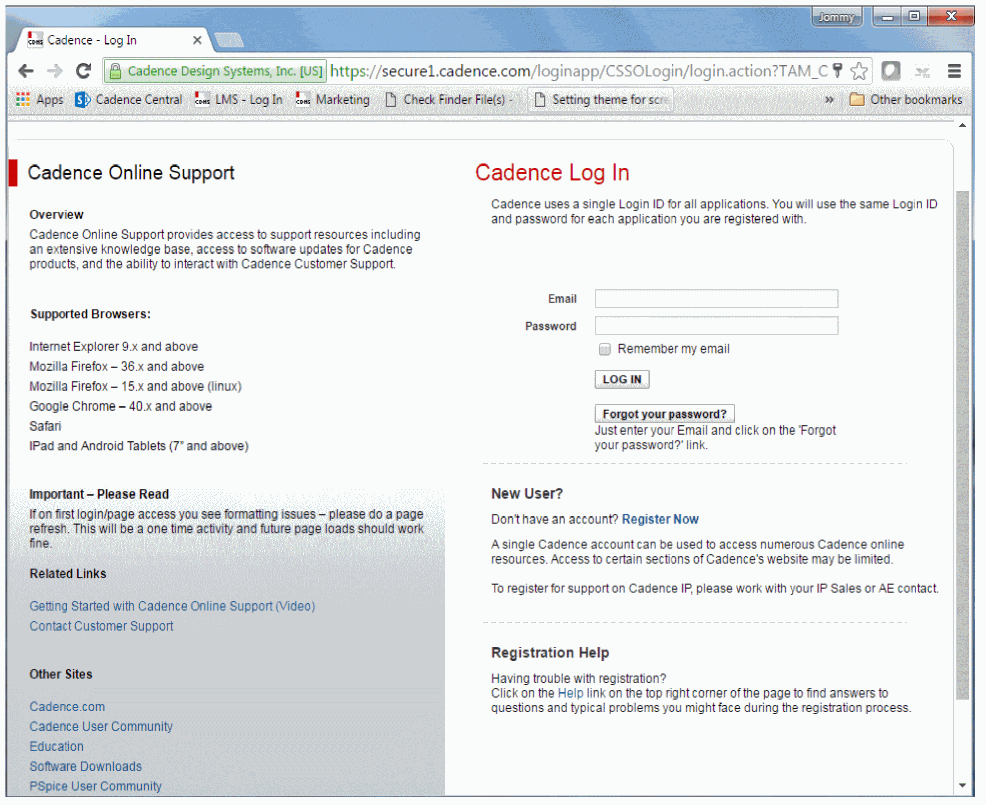Image resolution: width=986 pixels, height=805 pixels.
Task: Click the Jommy user profile button
Action: click(x=835, y=17)
